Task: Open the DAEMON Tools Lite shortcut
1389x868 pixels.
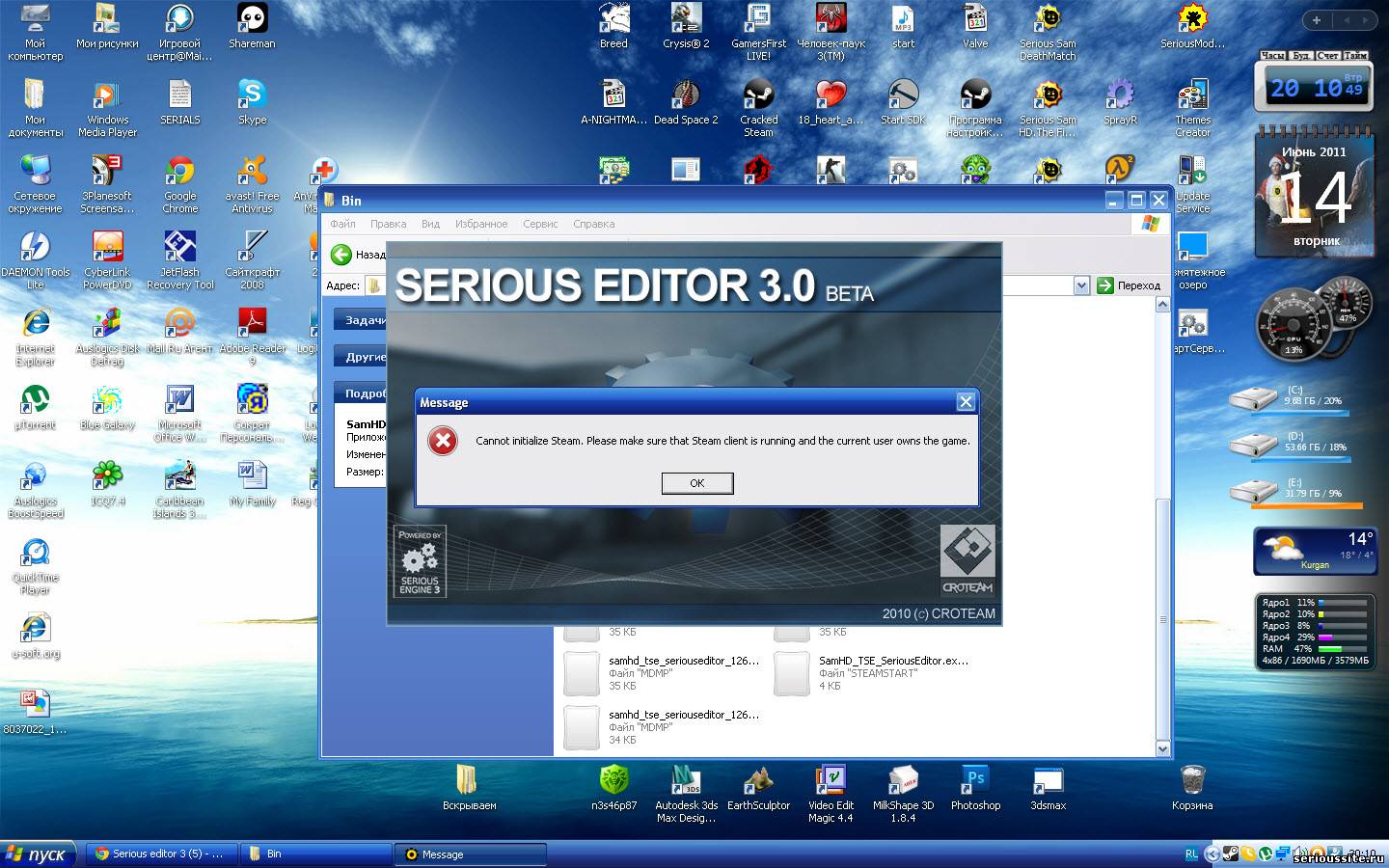Action: (x=36, y=261)
